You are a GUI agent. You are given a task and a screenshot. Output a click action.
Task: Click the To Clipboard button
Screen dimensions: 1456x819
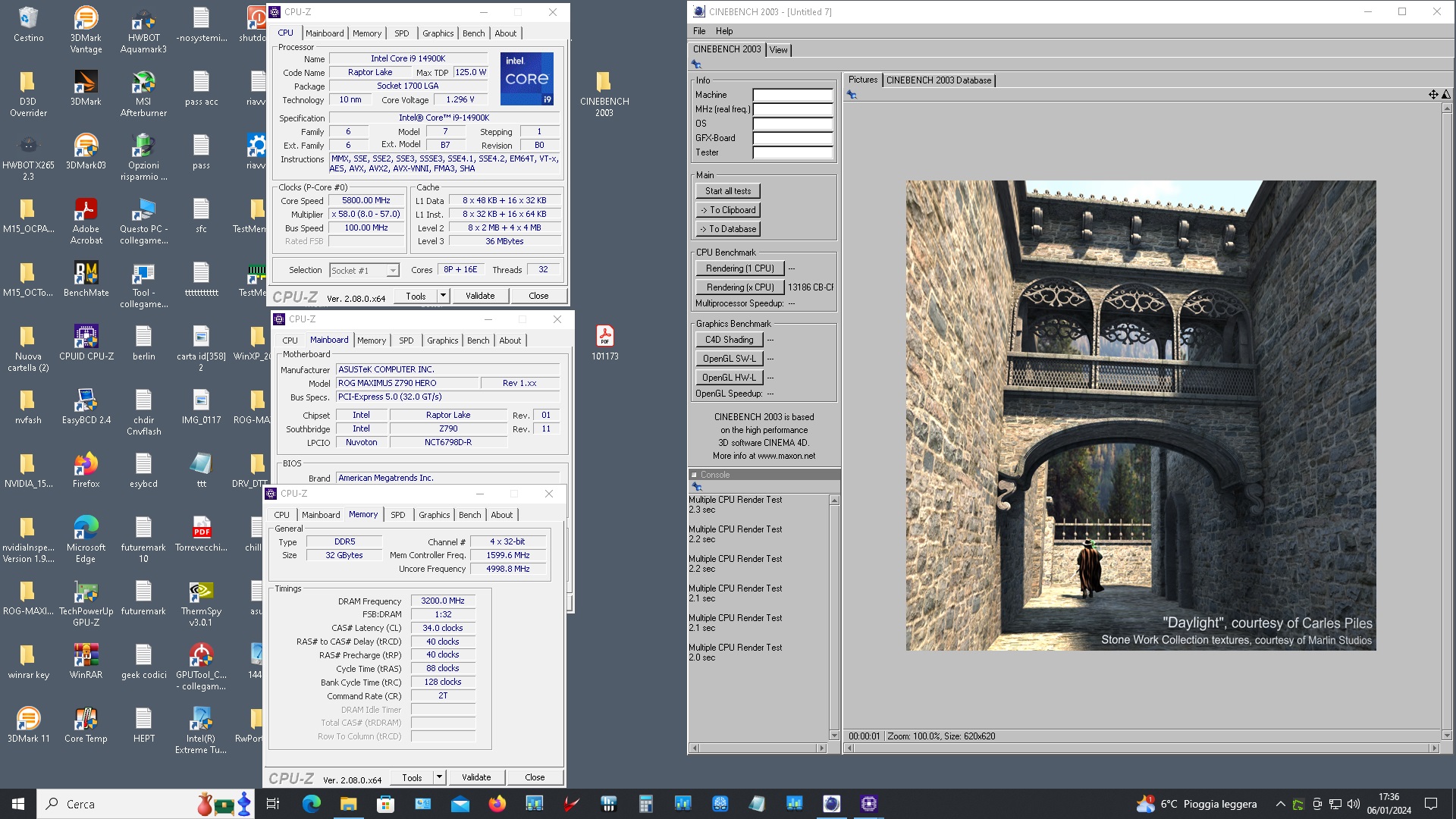tap(728, 210)
